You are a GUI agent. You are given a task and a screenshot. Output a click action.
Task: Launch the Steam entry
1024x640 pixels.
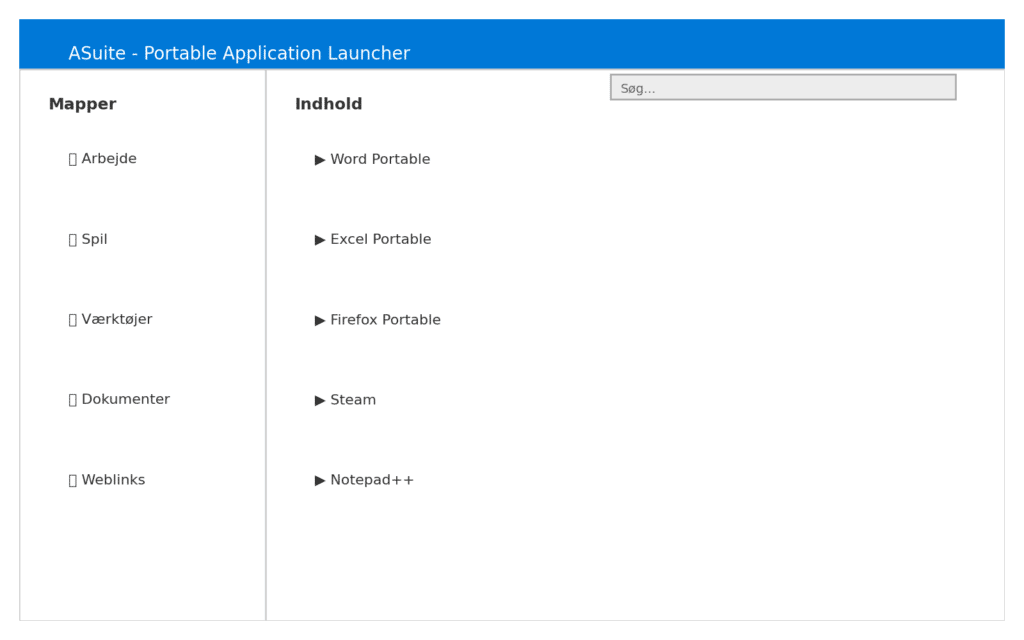(x=353, y=400)
